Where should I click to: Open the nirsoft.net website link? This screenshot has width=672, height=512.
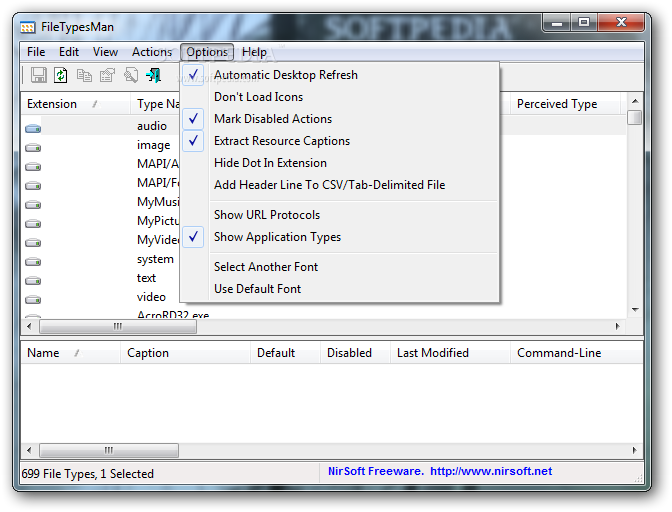click(x=491, y=471)
